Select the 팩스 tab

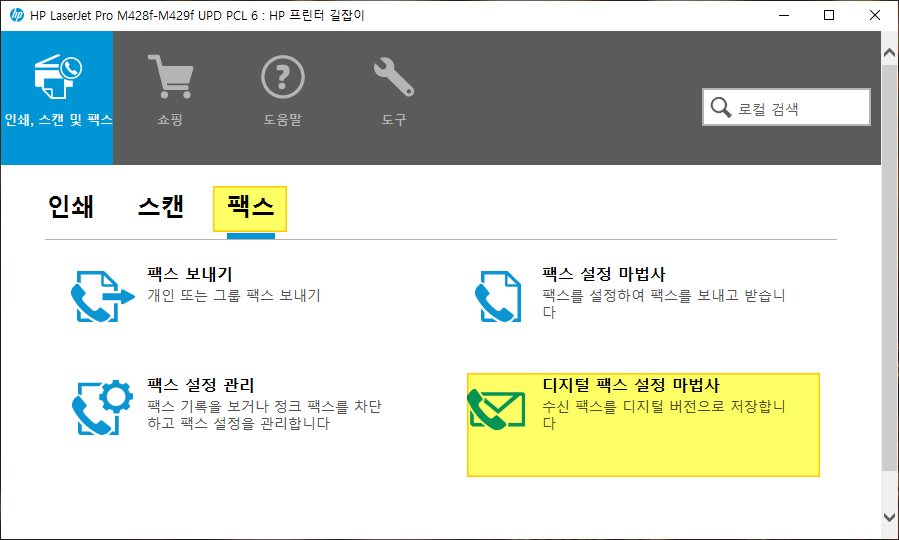coord(250,209)
